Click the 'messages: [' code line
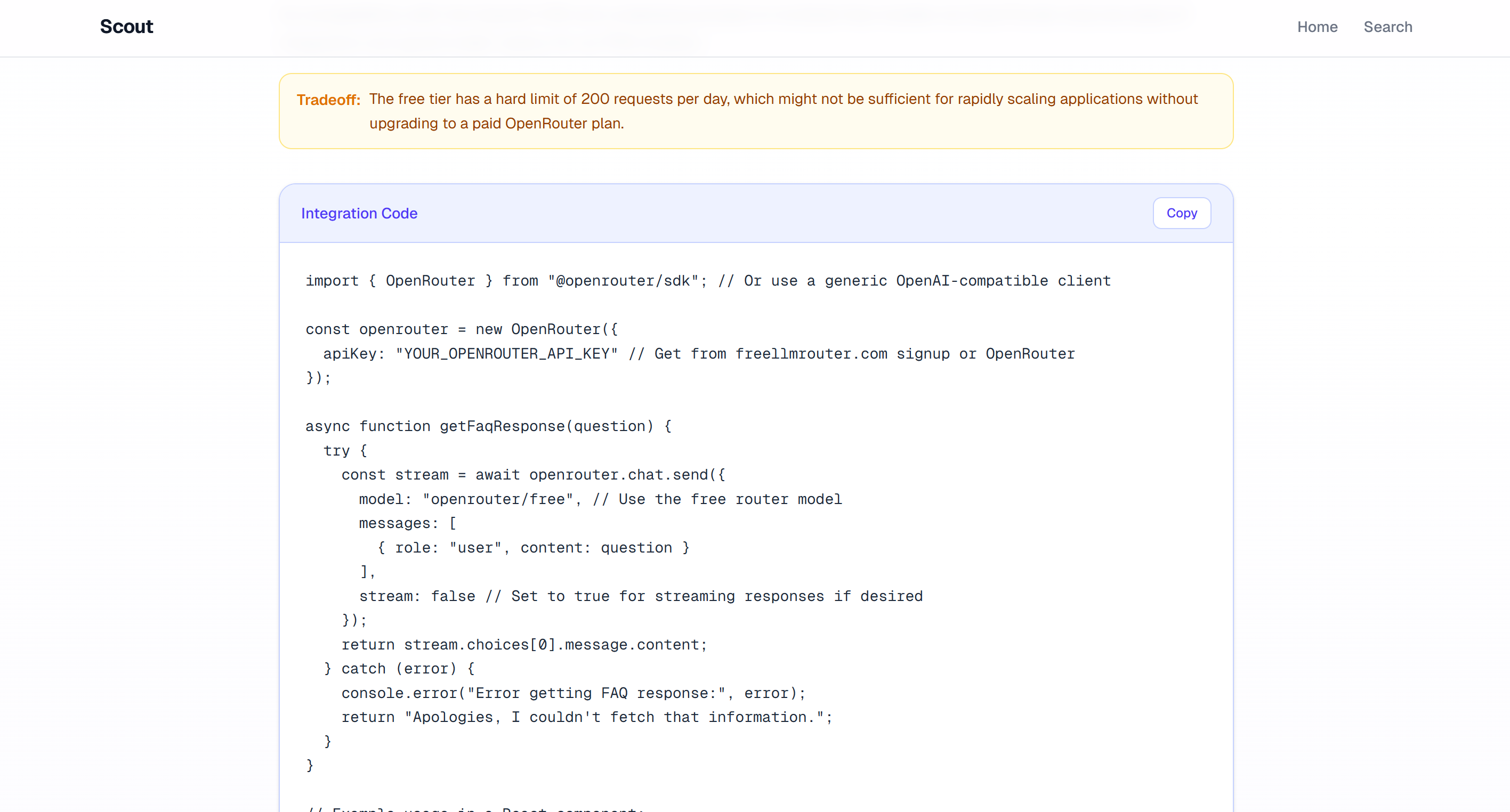The height and width of the screenshot is (812, 1510). tap(407, 523)
